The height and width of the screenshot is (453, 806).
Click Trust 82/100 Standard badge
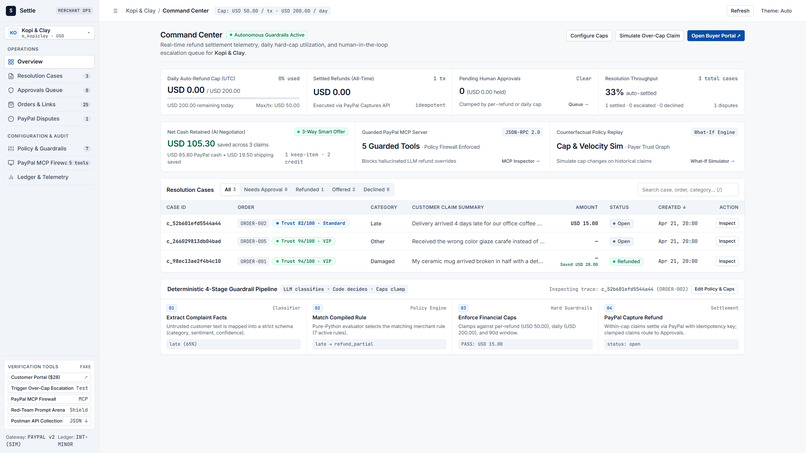click(310, 224)
